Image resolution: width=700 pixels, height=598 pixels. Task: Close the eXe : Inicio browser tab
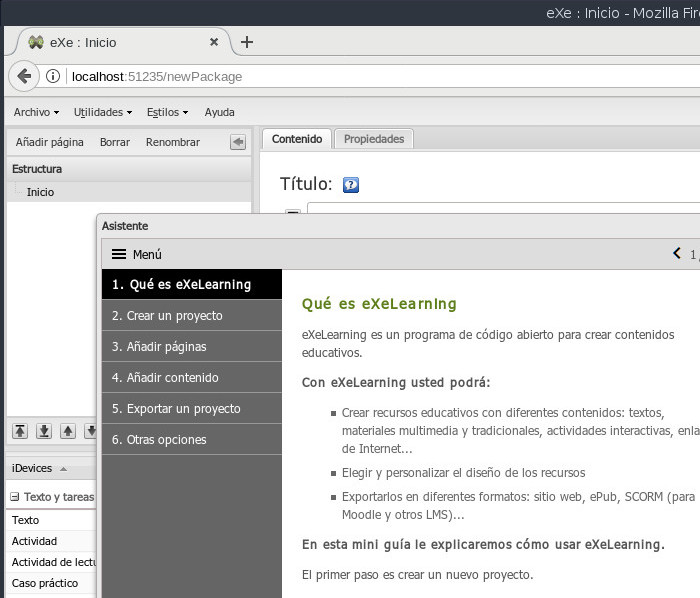coord(214,42)
